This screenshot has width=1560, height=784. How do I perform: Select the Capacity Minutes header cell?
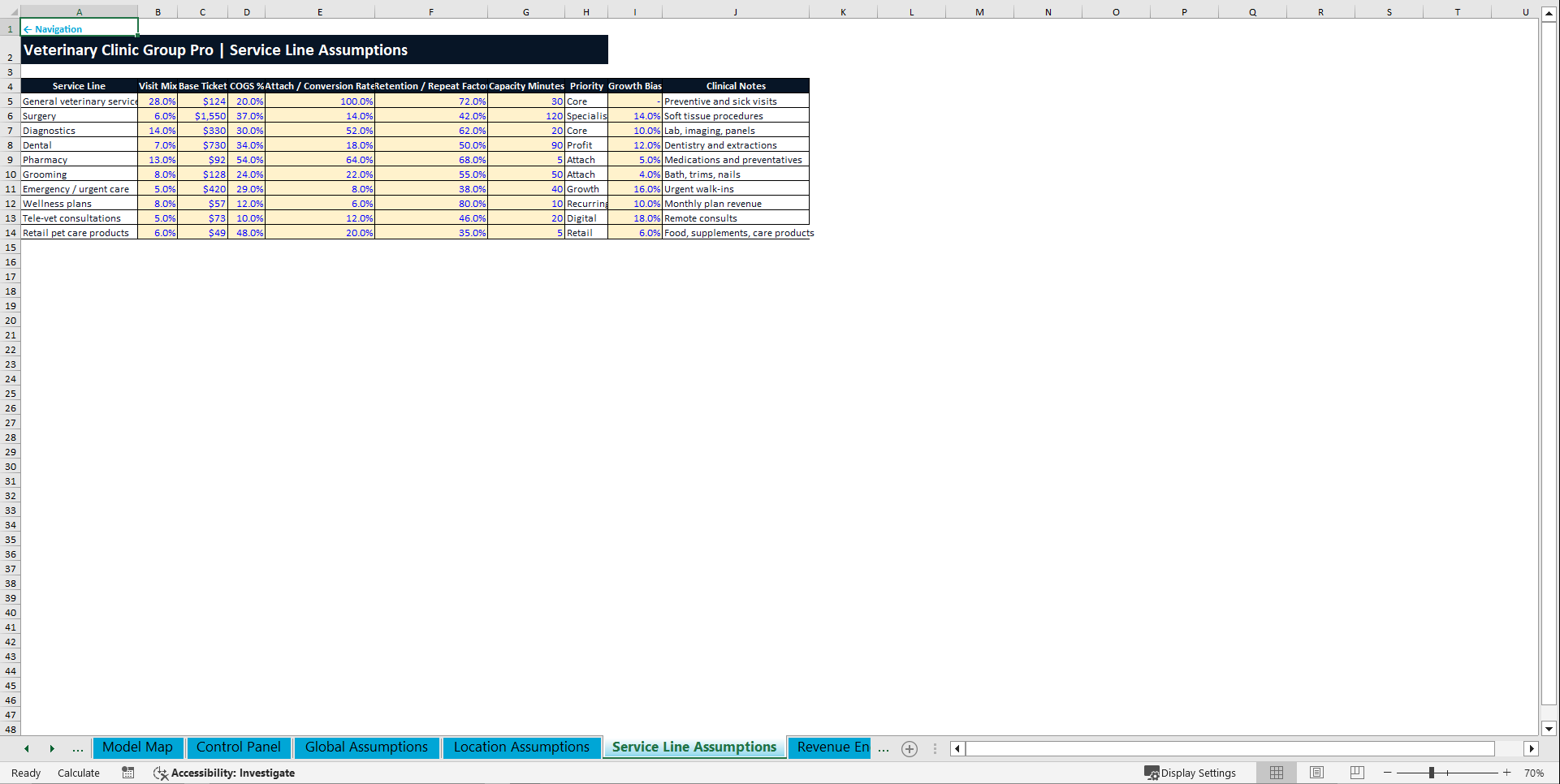526,86
